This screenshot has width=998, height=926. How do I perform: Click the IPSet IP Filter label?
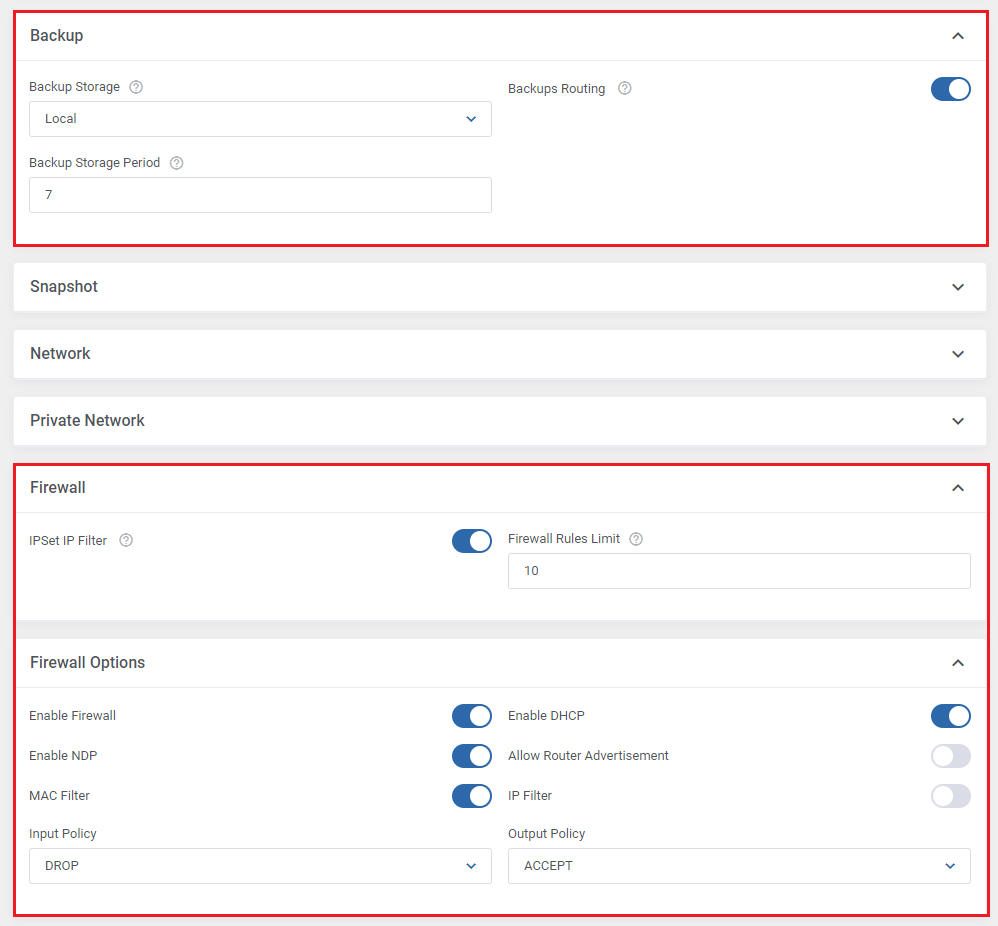coord(68,541)
